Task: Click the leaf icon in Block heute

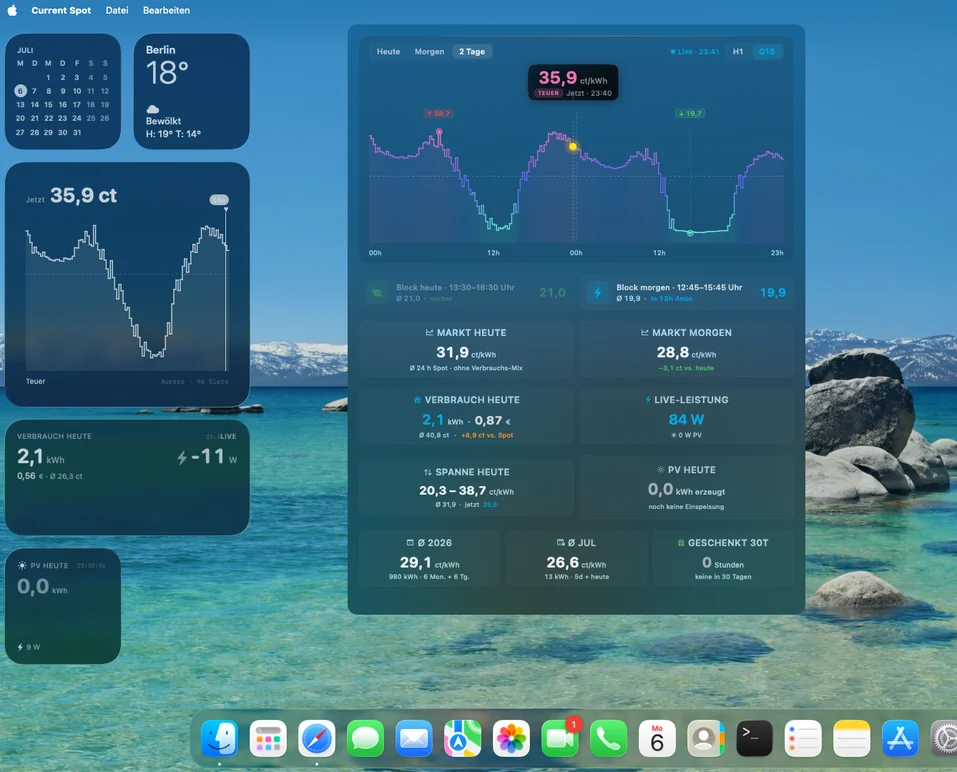Action: [378, 293]
